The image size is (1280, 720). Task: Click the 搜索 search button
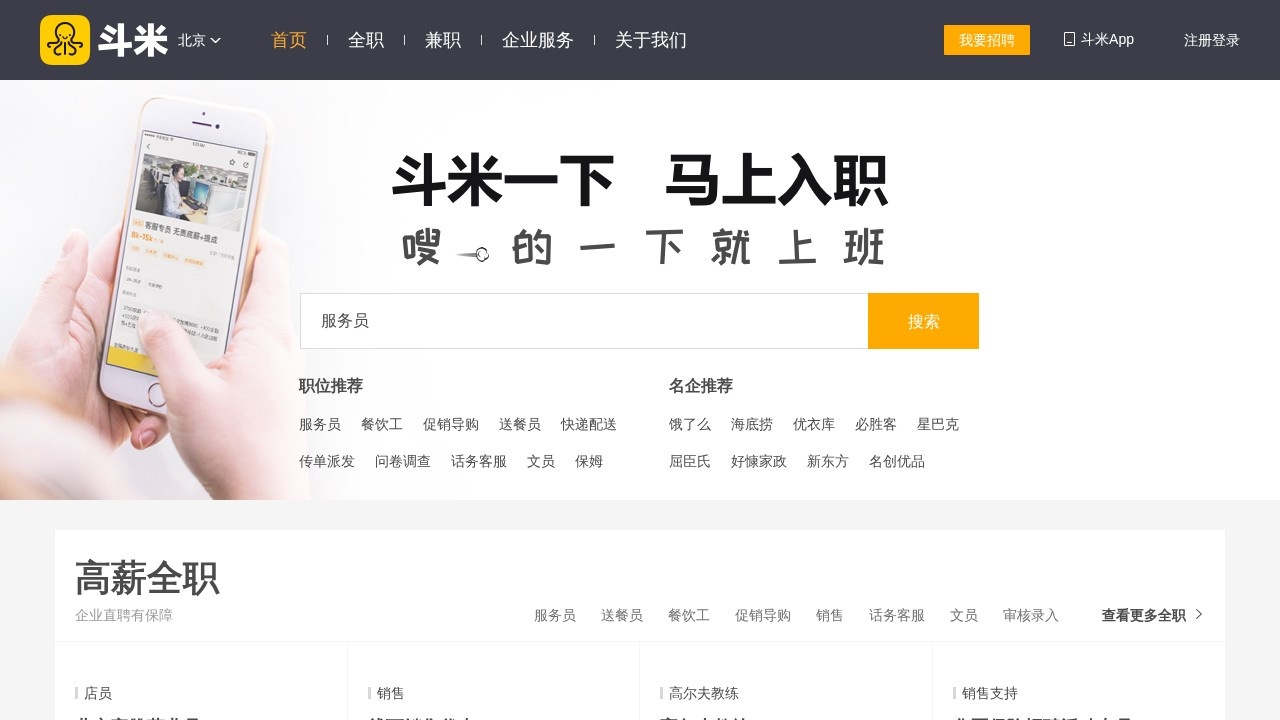[x=922, y=320]
